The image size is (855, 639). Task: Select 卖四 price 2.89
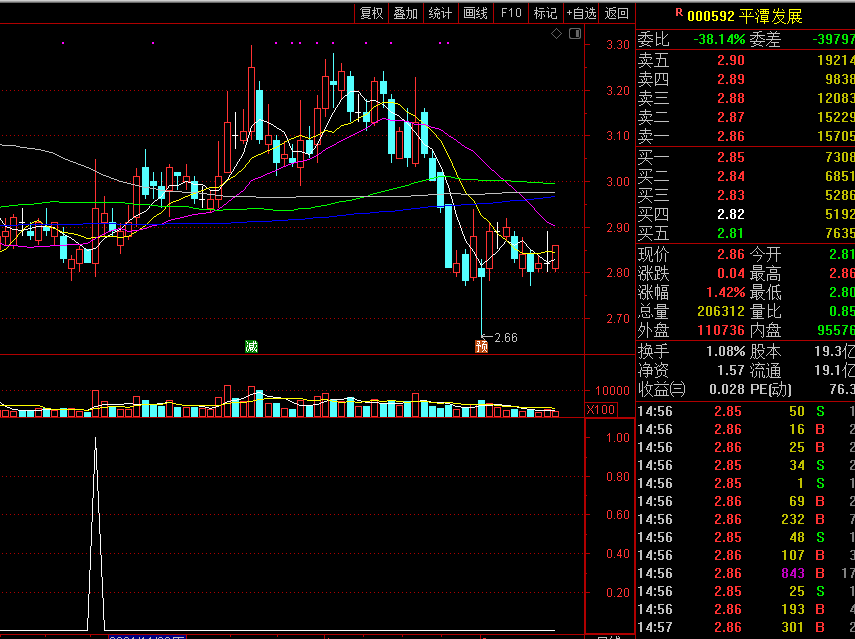tap(731, 80)
